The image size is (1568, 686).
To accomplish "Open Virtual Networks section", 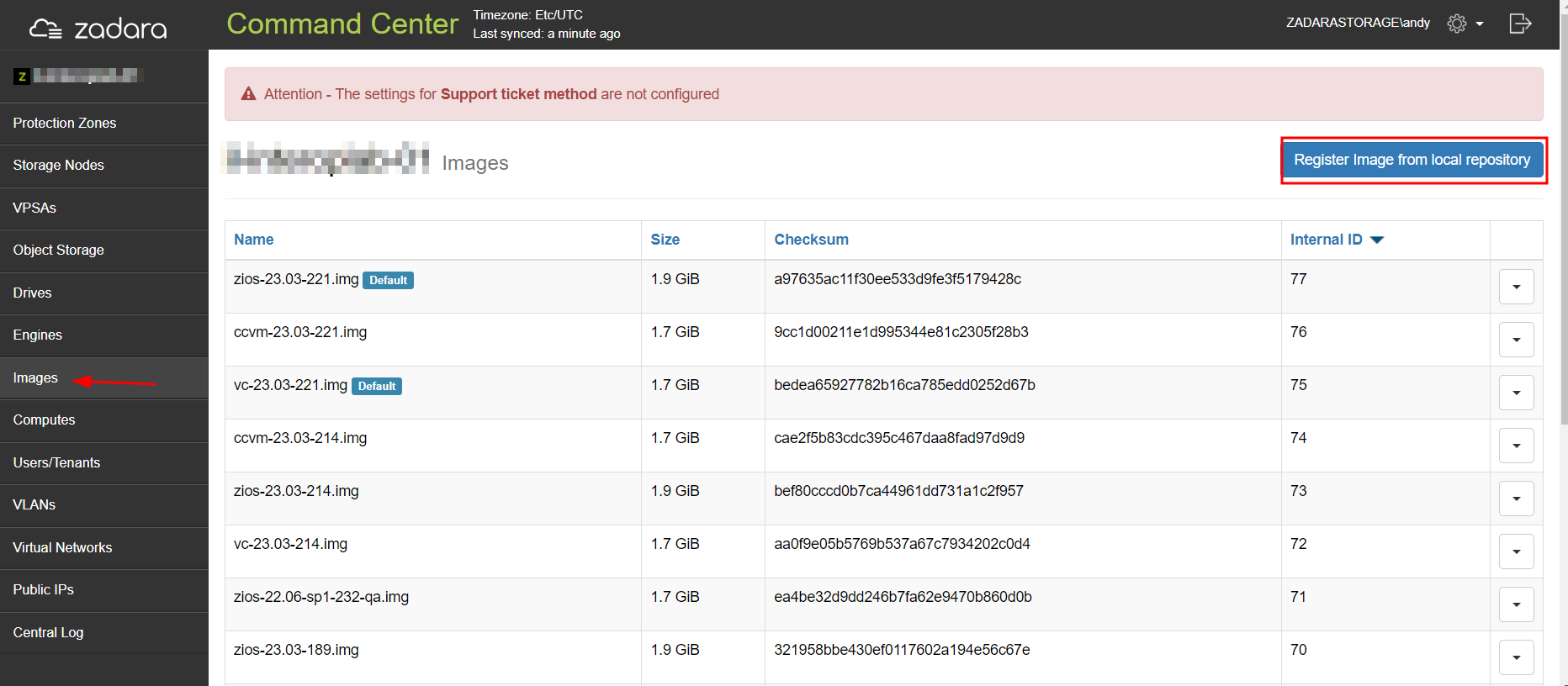I will tap(103, 548).
